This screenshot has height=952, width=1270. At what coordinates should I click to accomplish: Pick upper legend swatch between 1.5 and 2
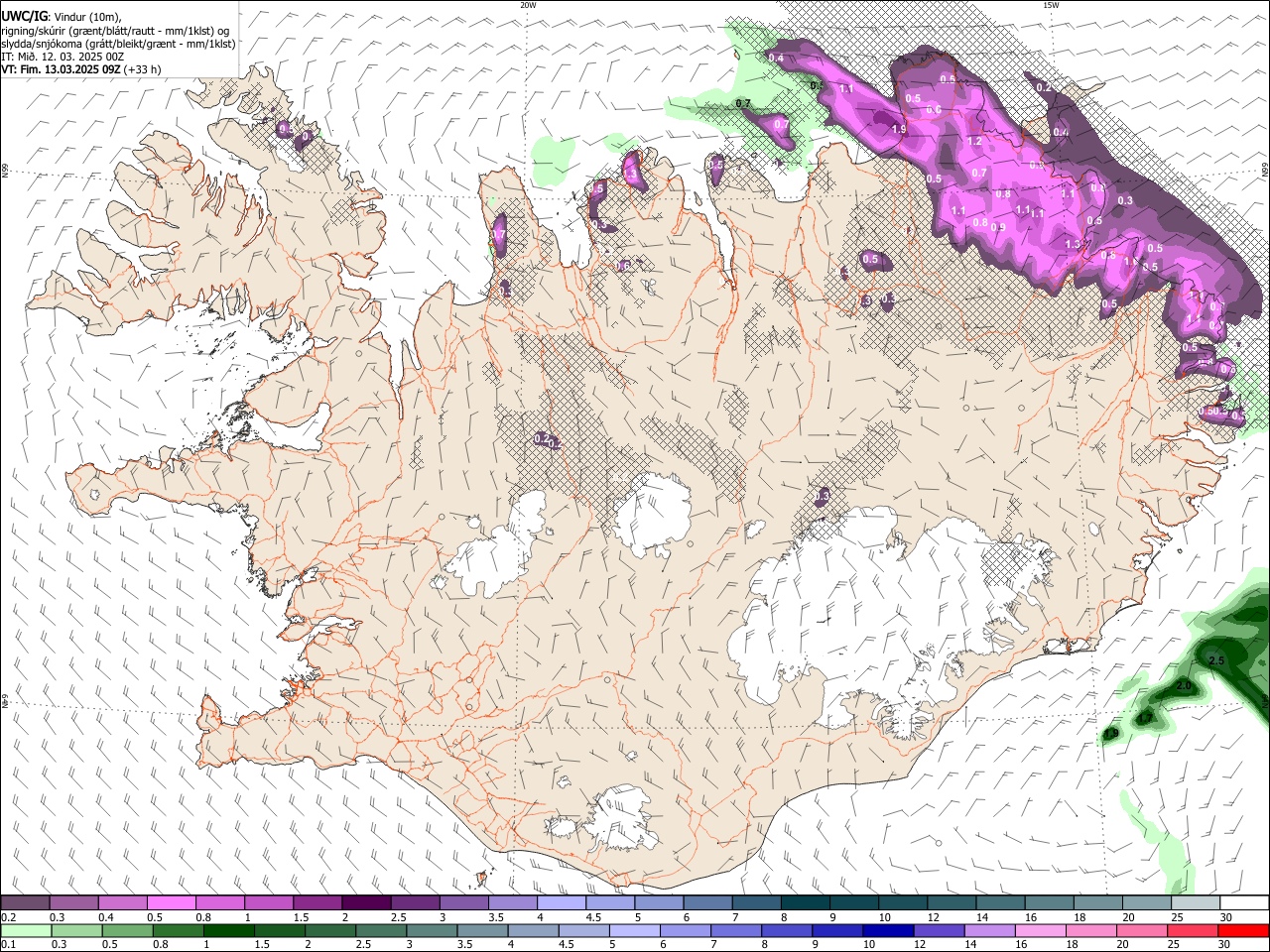pos(317,903)
